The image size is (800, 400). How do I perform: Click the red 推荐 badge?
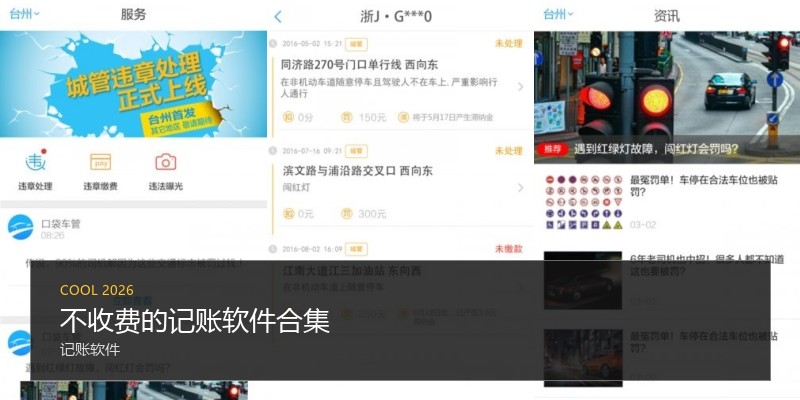coord(553,149)
